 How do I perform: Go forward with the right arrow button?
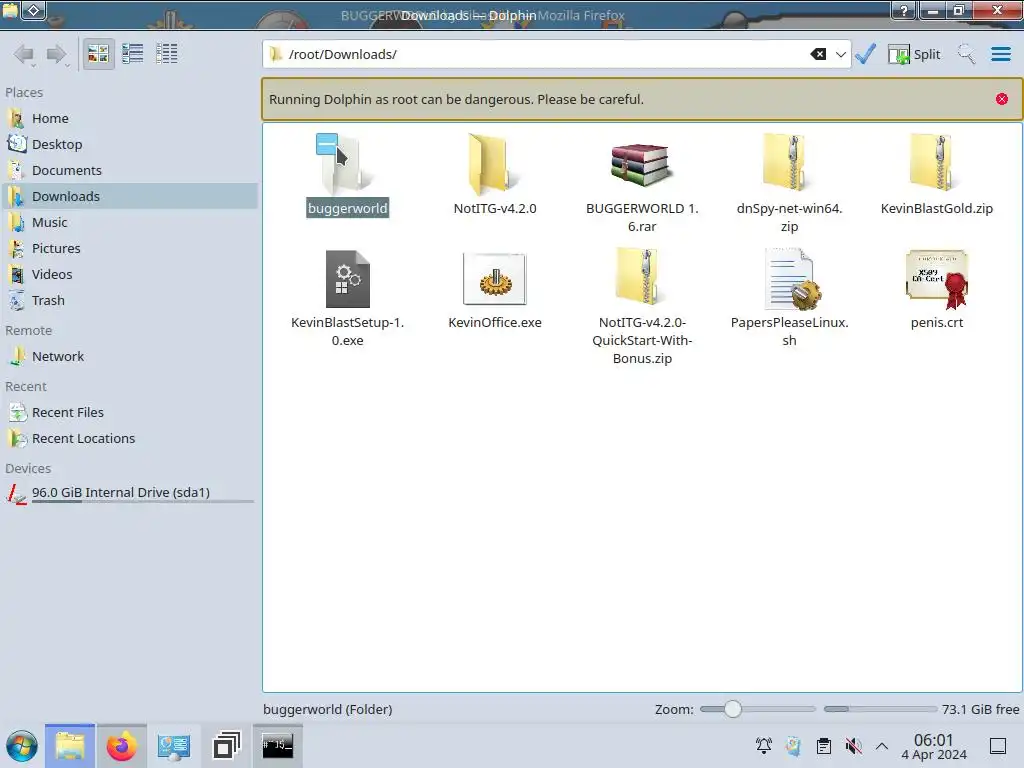pos(57,54)
